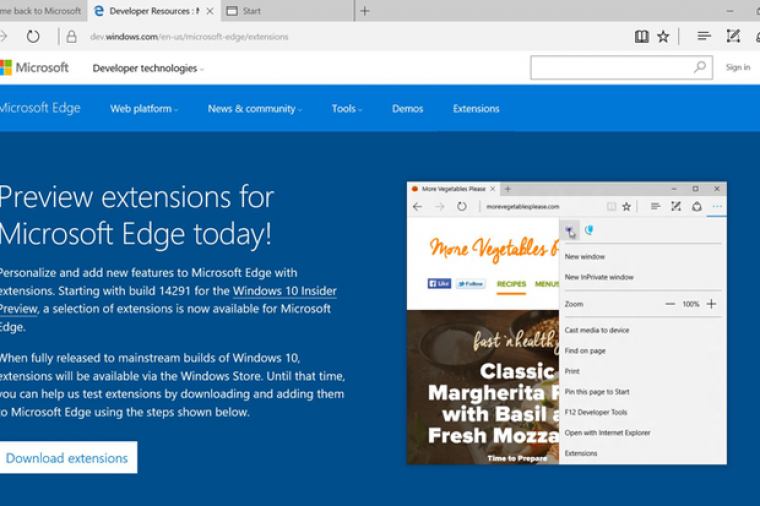This screenshot has width=760, height=506.
Task: Open the Extensions nav item
Action: pyautogui.click(x=476, y=109)
